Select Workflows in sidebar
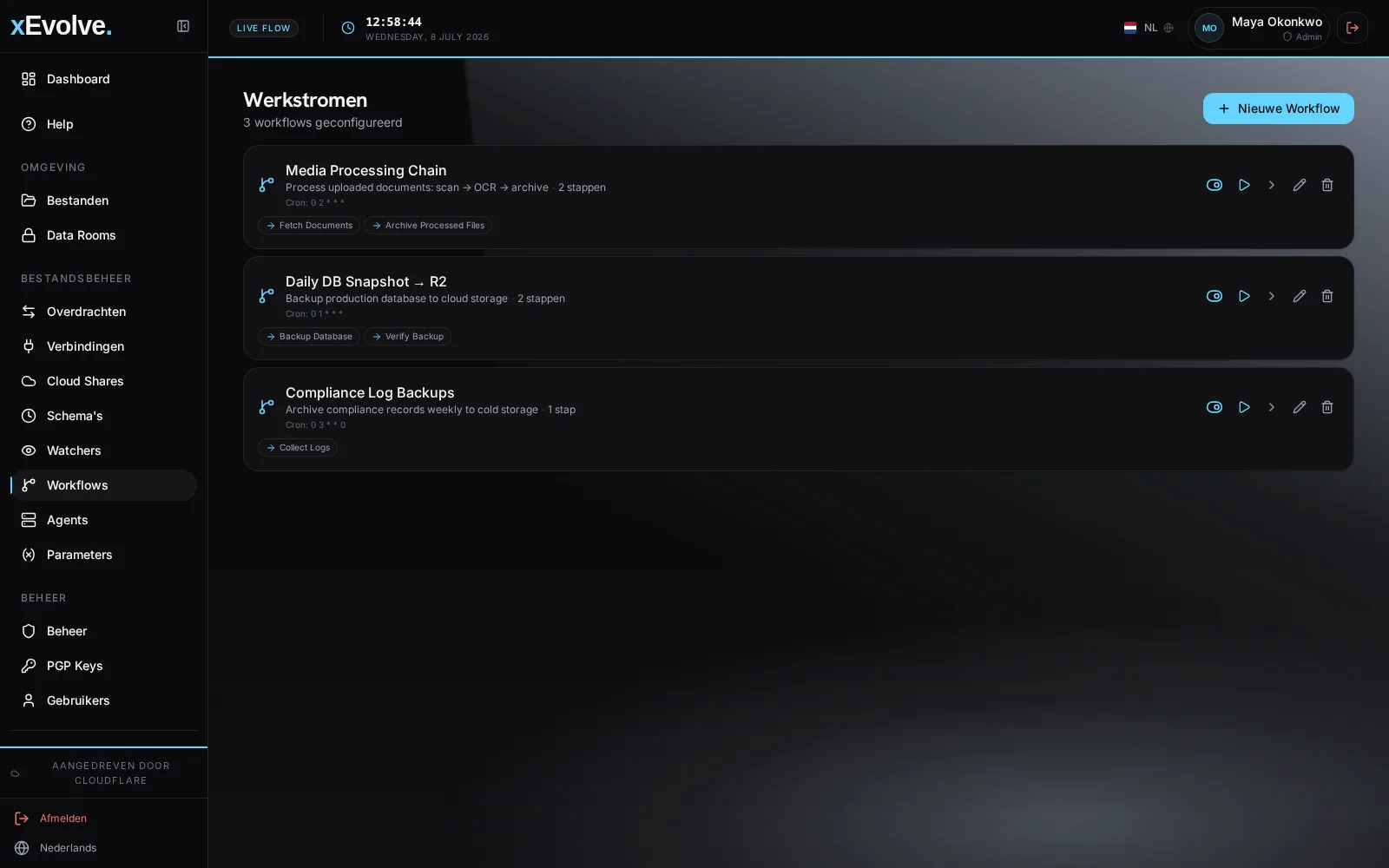This screenshot has width=1389, height=868. pos(104,485)
